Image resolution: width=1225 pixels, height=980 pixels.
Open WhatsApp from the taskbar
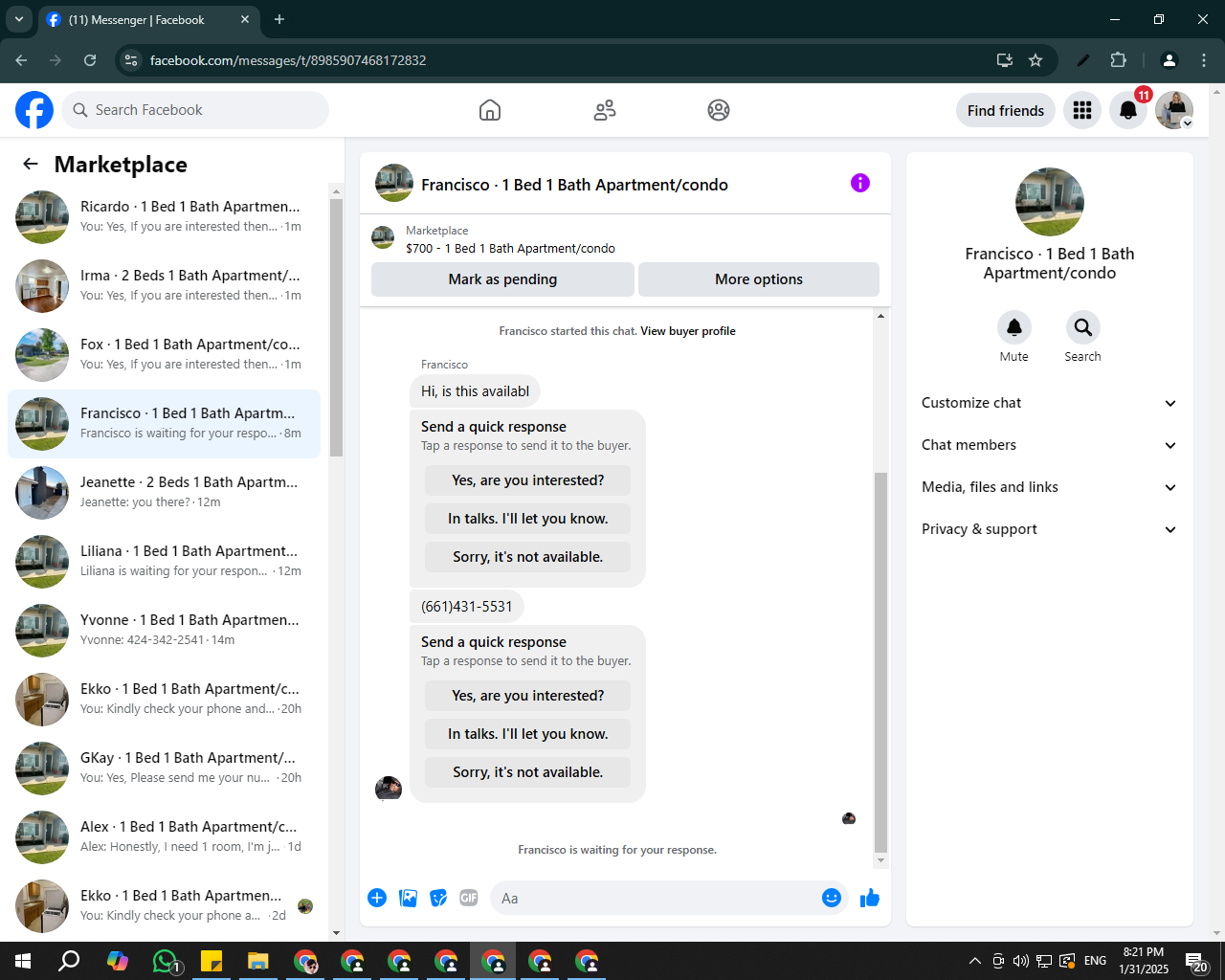coord(166,961)
